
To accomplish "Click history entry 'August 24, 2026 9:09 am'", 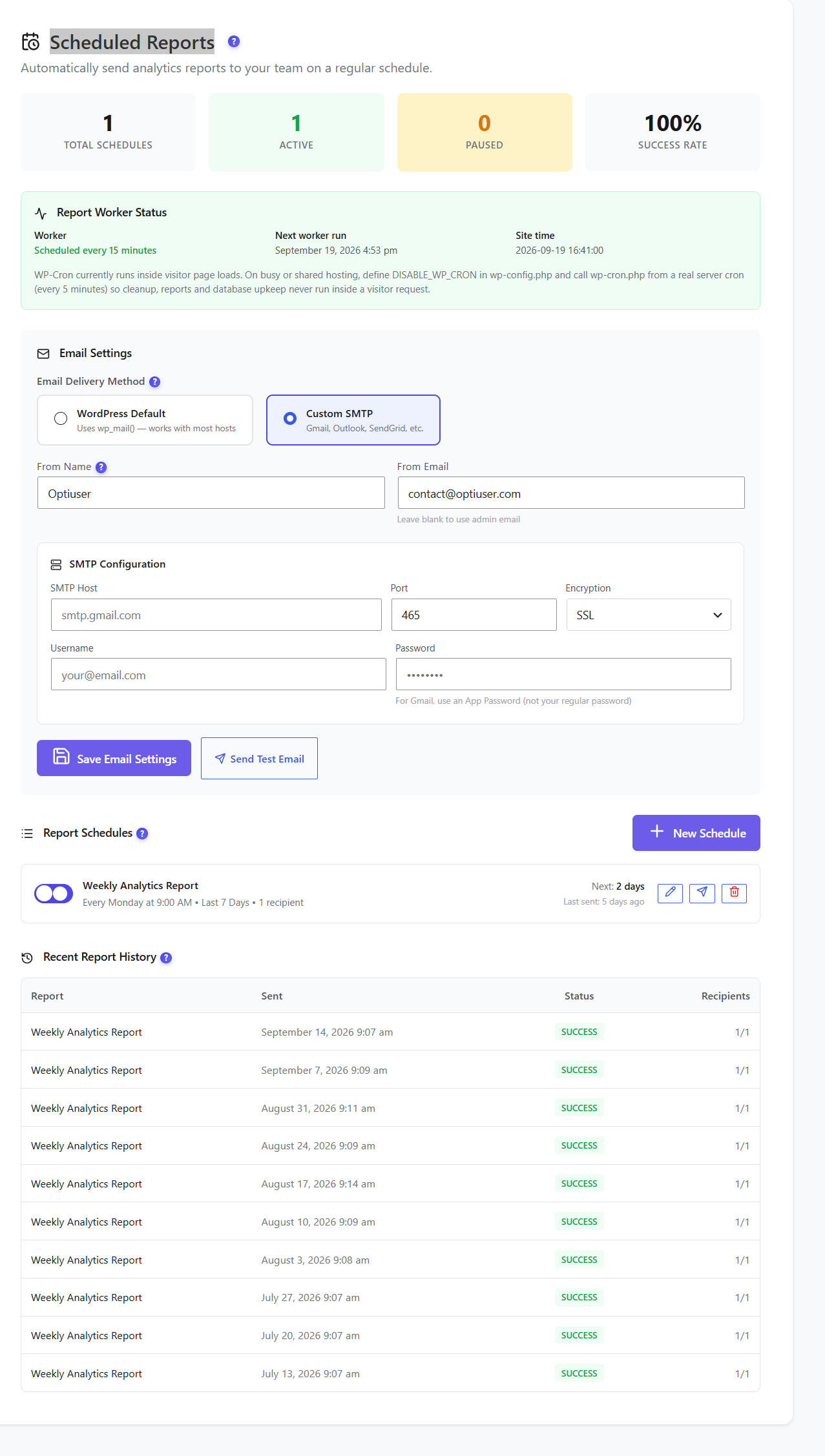I will tap(318, 1145).
